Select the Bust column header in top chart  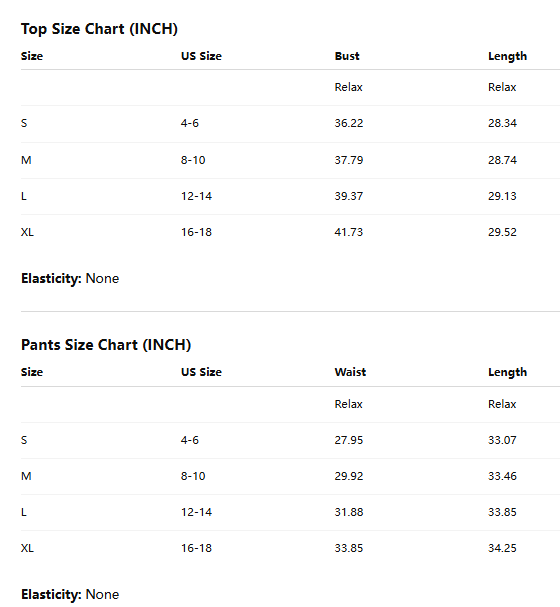pos(347,56)
